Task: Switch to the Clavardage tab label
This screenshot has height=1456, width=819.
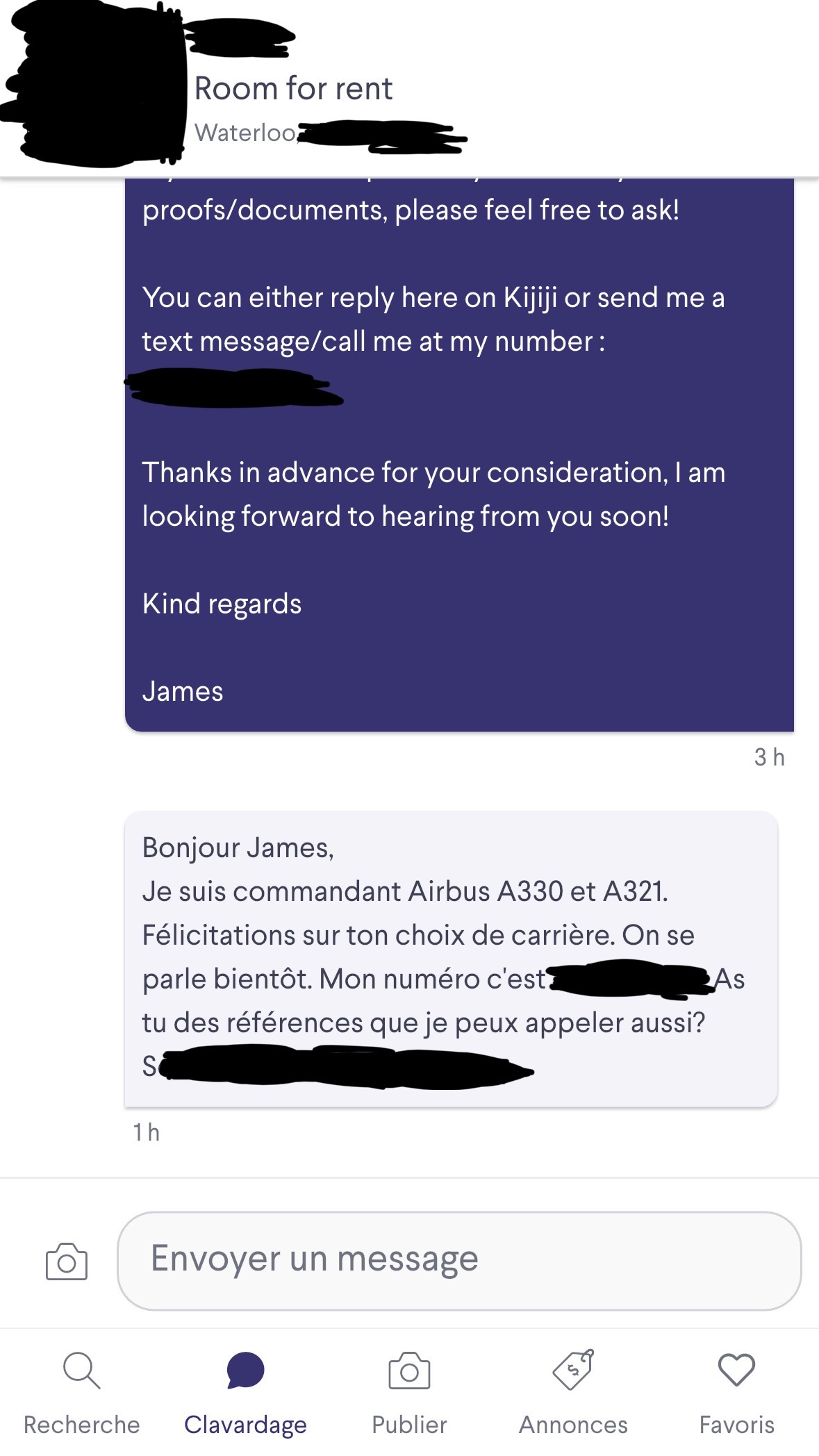Action: pyautogui.click(x=245, y=1425)
